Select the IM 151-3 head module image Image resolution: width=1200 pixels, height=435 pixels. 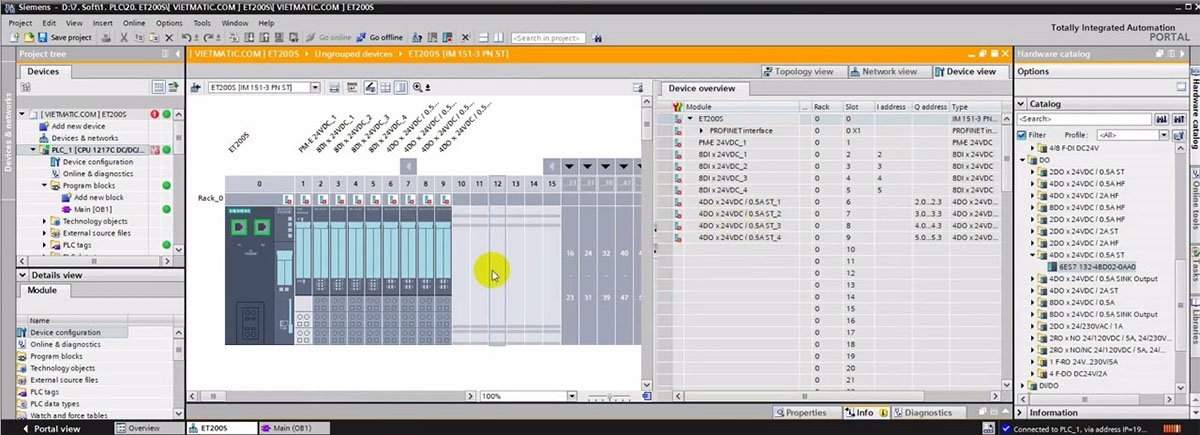(x=259, y=275)
